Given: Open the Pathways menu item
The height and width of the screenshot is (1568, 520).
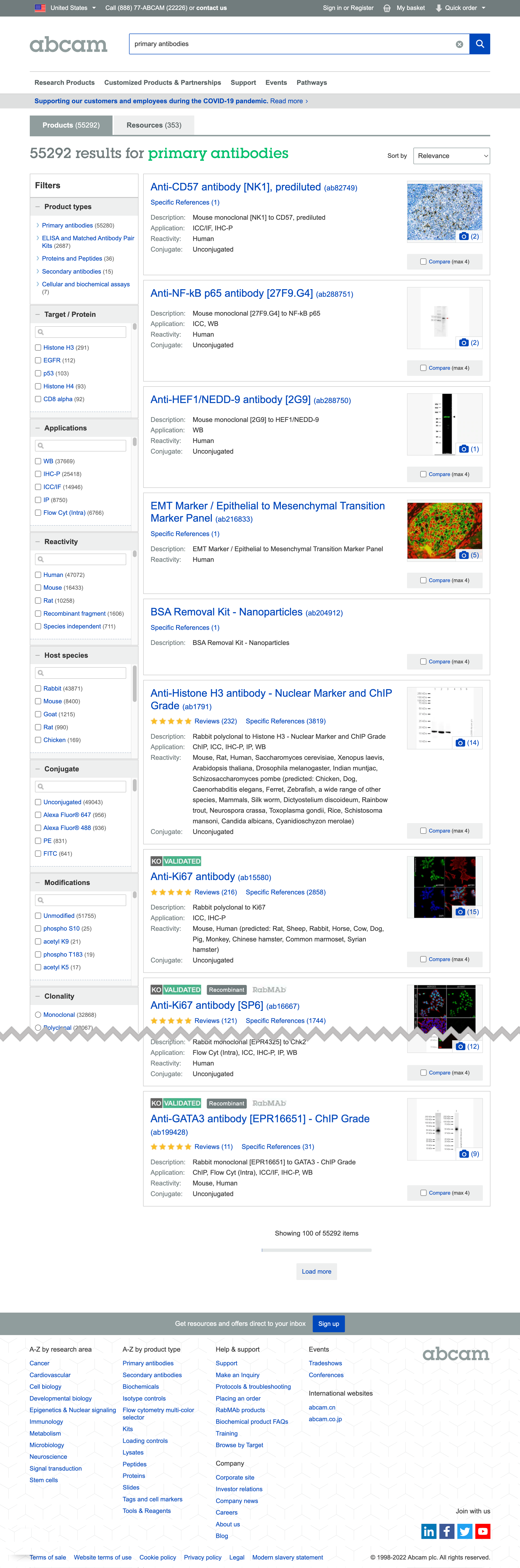Looking at the screenshot, I should [311, 82].
